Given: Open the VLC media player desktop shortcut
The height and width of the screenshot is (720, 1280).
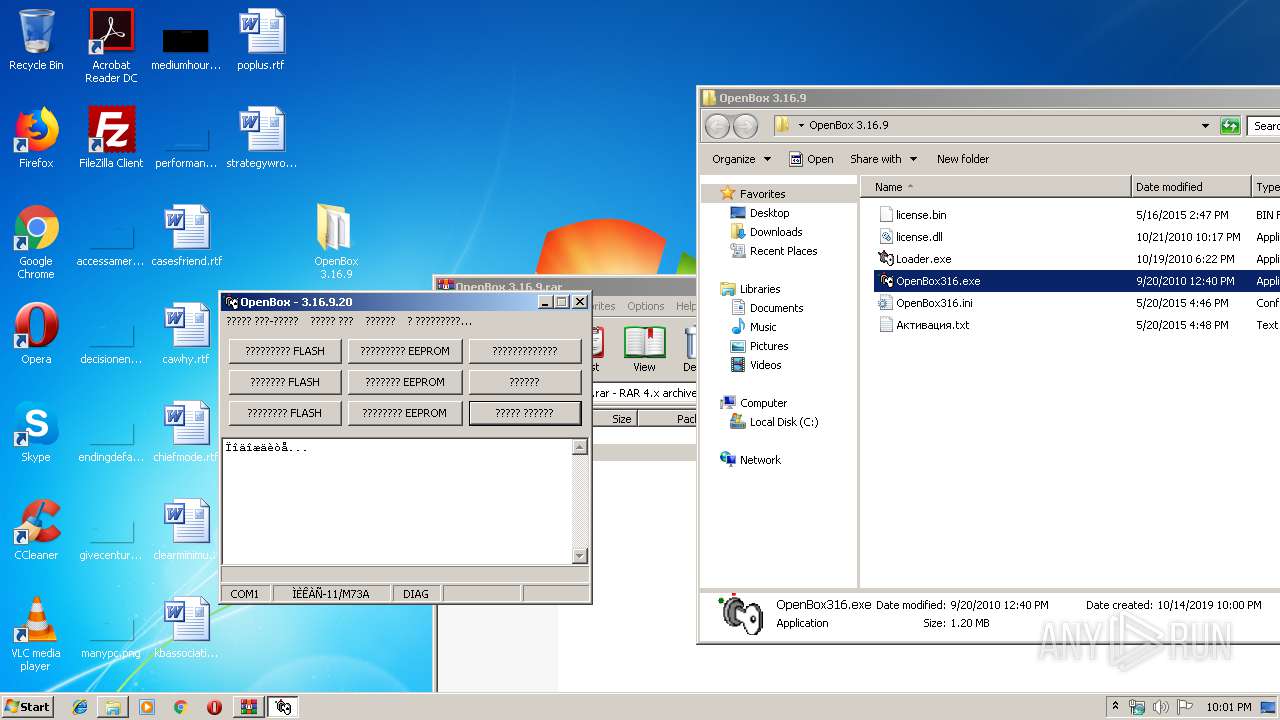Looking at the screenshot, I should [36, 635].
